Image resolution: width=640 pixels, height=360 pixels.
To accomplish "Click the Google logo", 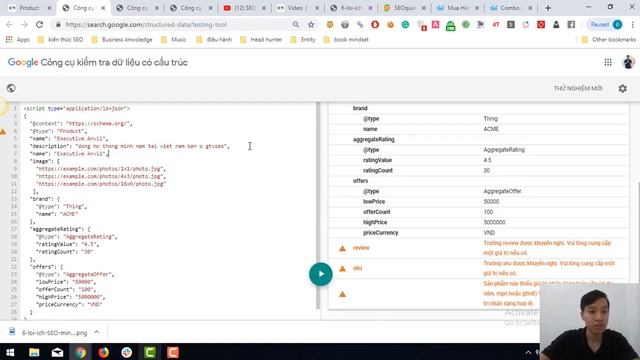I will pyautogui.click(x=23, y=62).
